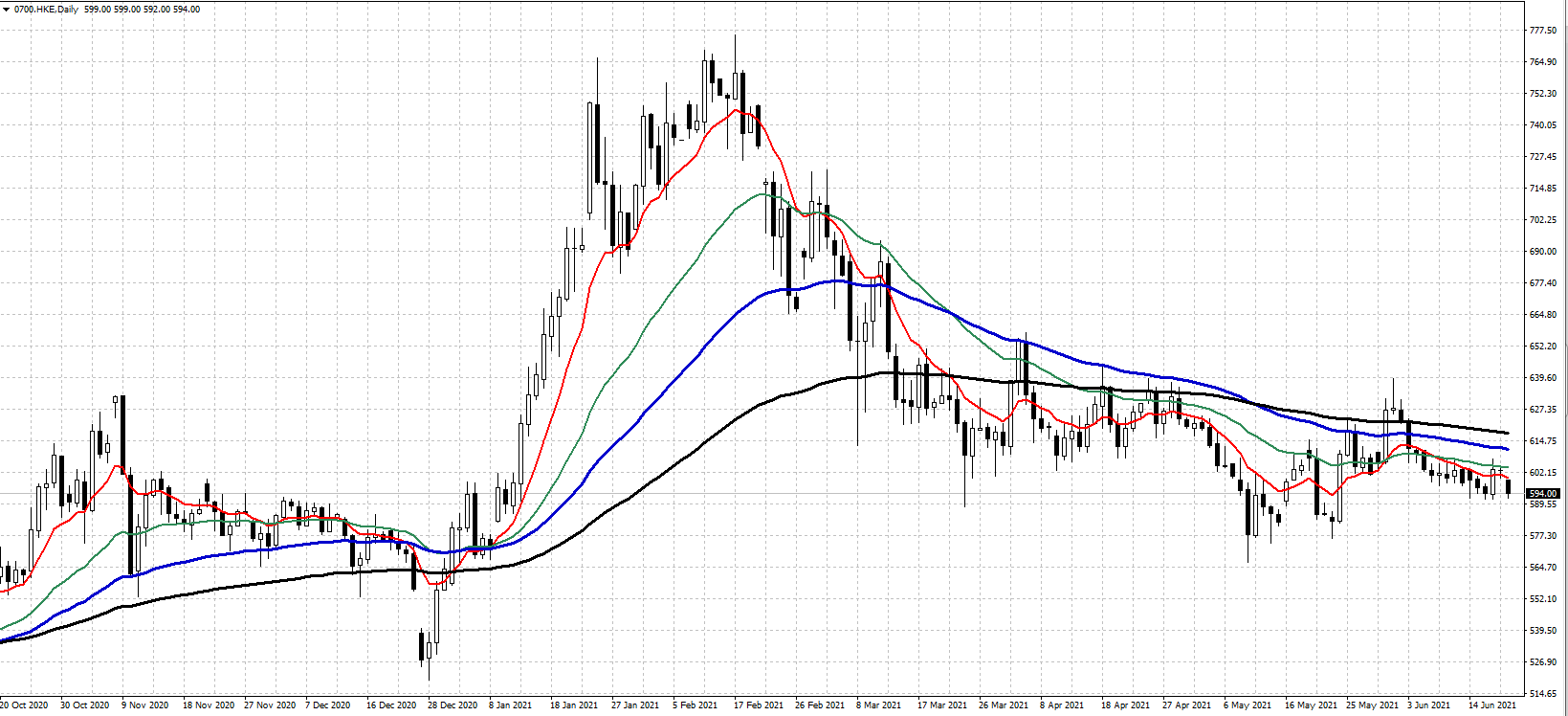The height and width of the screenshot is (716, 1568).
Task: Pick the 5 Feb 2021 time axis label
Action: click(x=696, y=705)
